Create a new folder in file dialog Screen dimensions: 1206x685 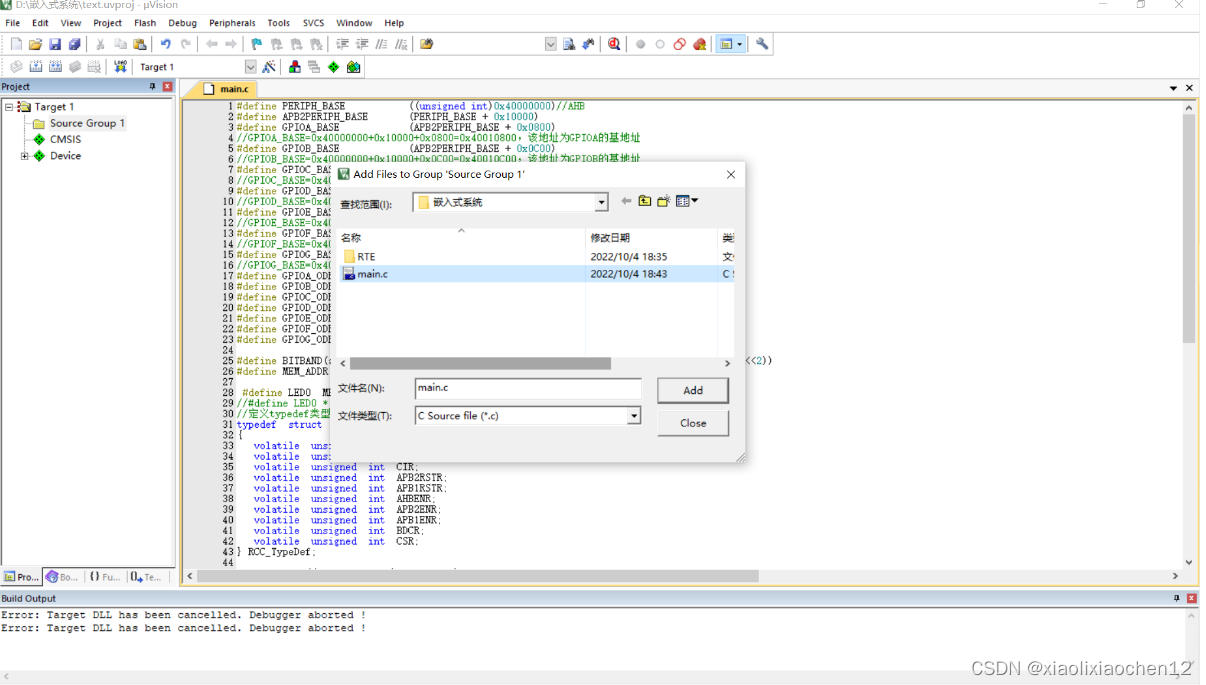[663, 201]
